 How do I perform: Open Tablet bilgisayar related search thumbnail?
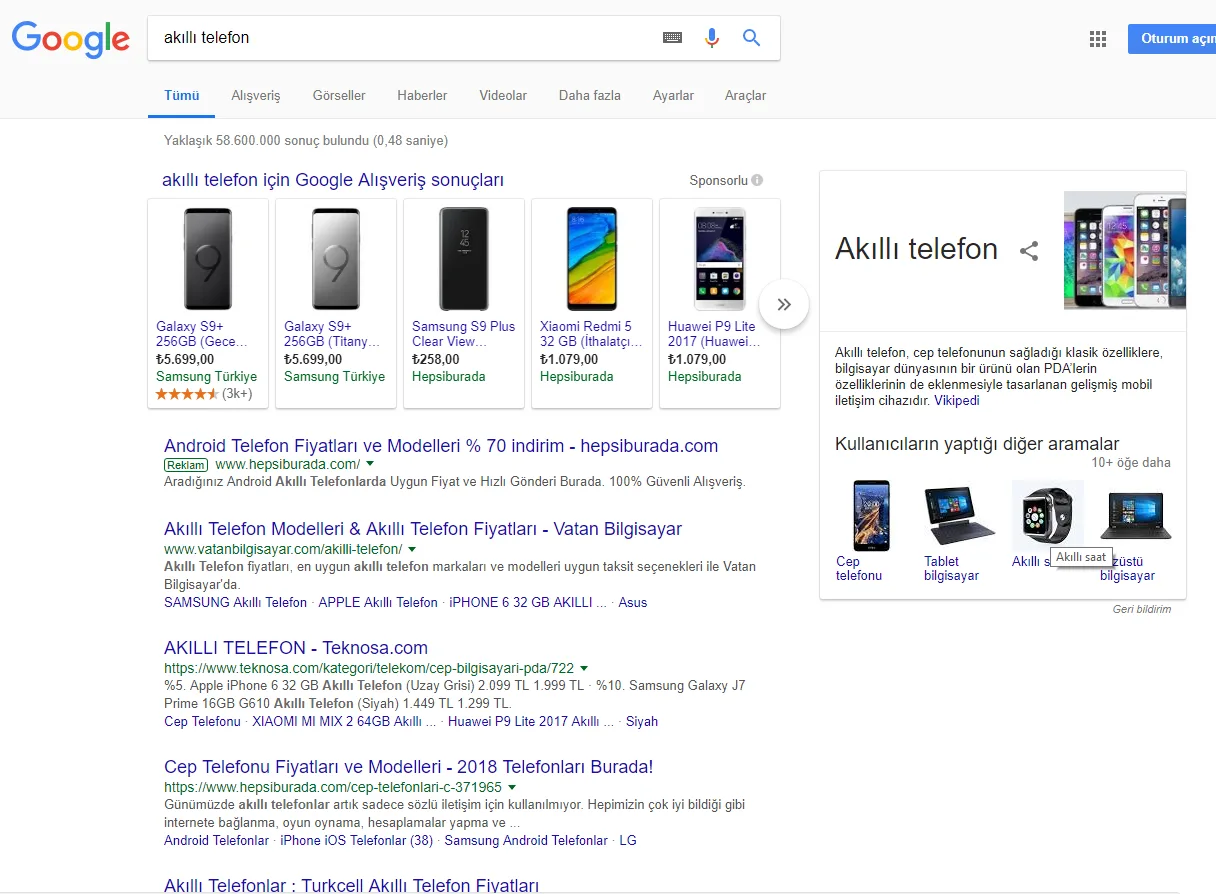pos(958,515)
